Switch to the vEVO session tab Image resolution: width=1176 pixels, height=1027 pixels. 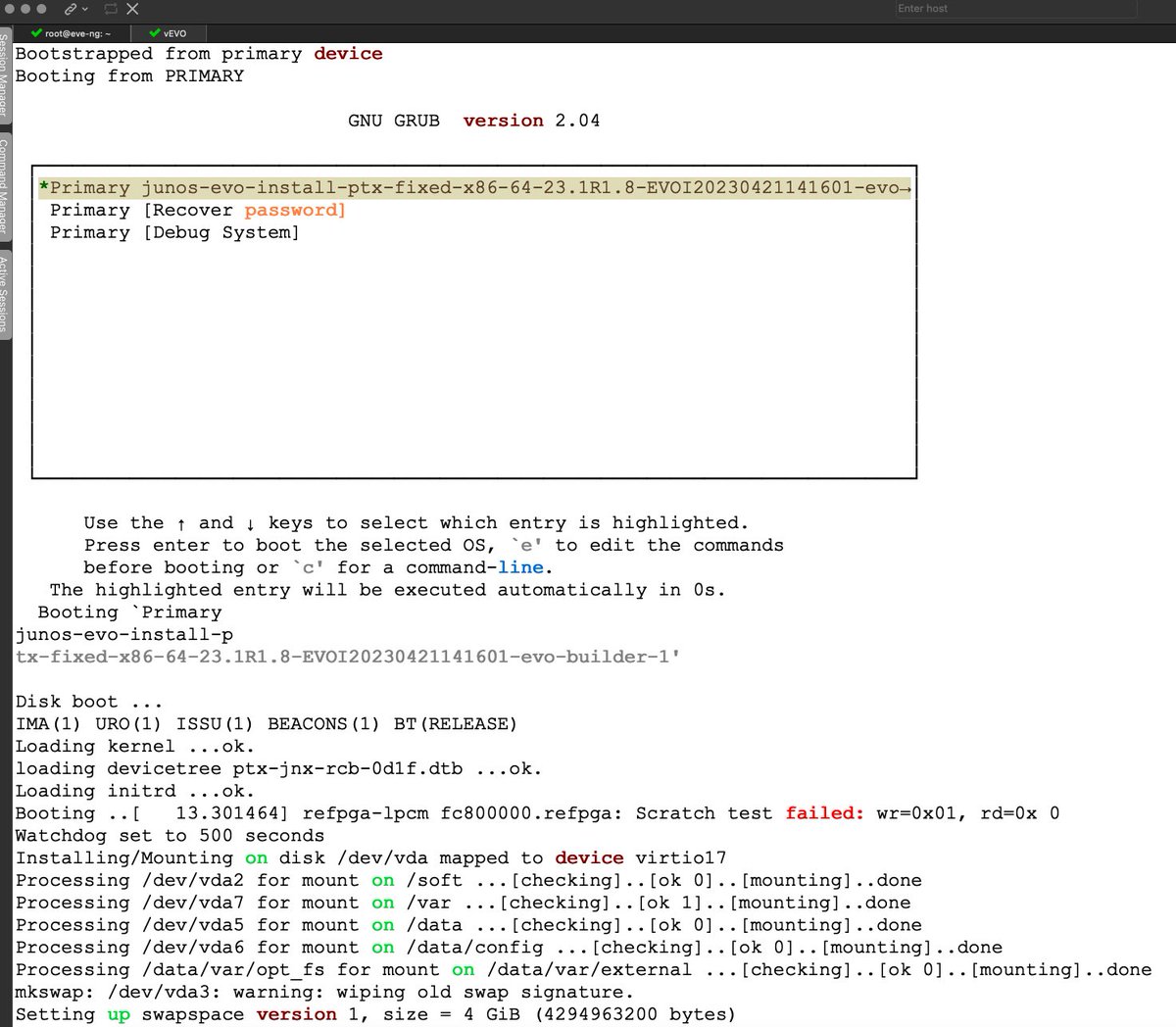(168, 33)
